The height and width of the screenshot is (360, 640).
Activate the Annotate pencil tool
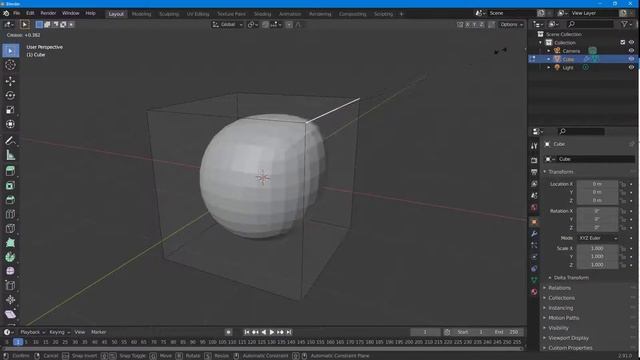pyautogui.click(x=10, y=140)
